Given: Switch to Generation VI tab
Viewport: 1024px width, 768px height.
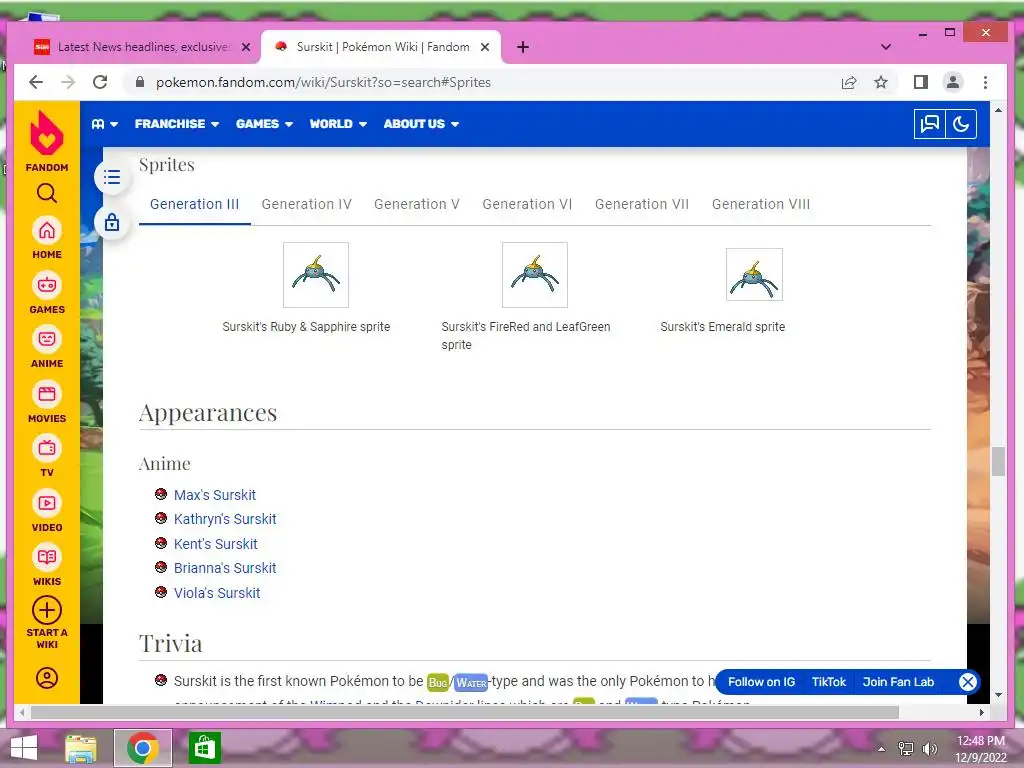Looking at the screenshot, I should pyautogui.click(x=527, y=204).
